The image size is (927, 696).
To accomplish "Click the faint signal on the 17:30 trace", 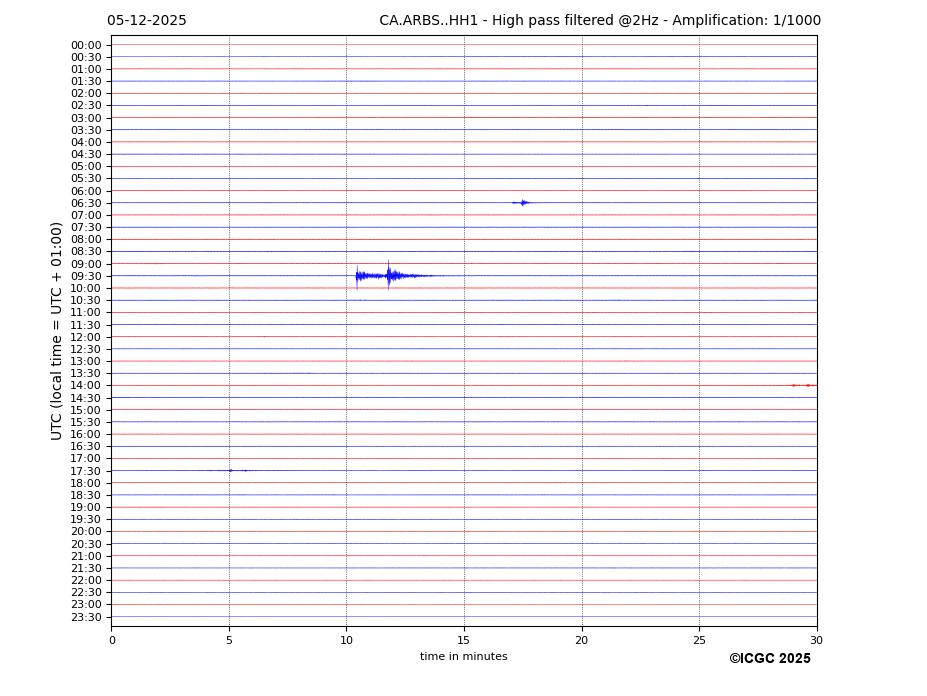I will (x=231, y=470).
